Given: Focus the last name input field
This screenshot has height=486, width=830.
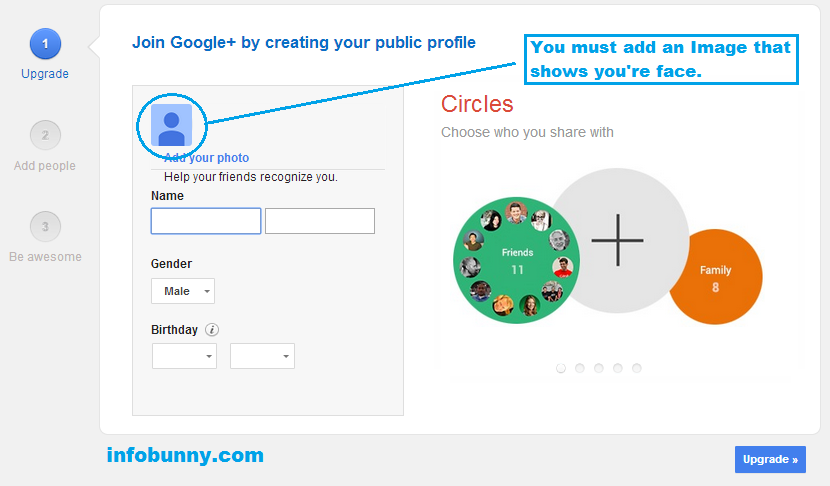Looking at the screenshot, I should pos(320,221).
